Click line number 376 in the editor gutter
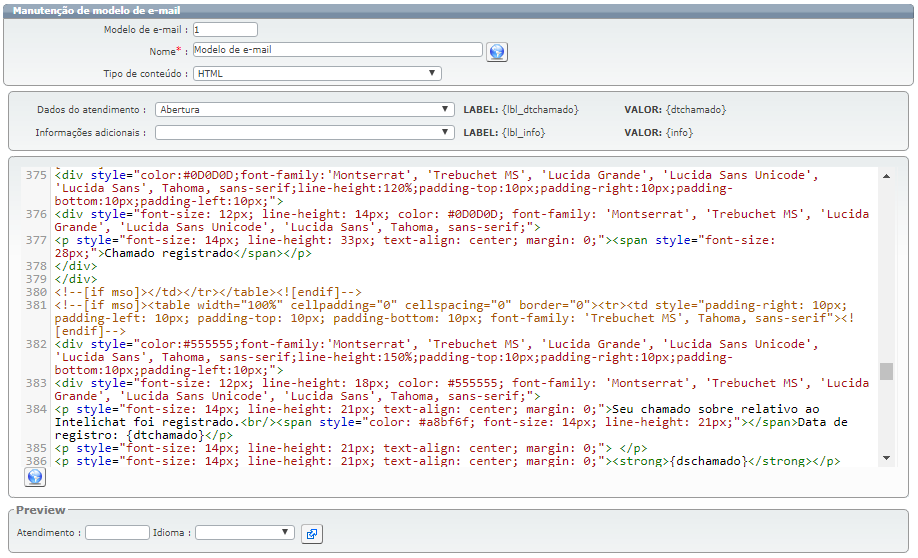Image resolution: width=918 pixels, height=558 pixels. [36, 214]
